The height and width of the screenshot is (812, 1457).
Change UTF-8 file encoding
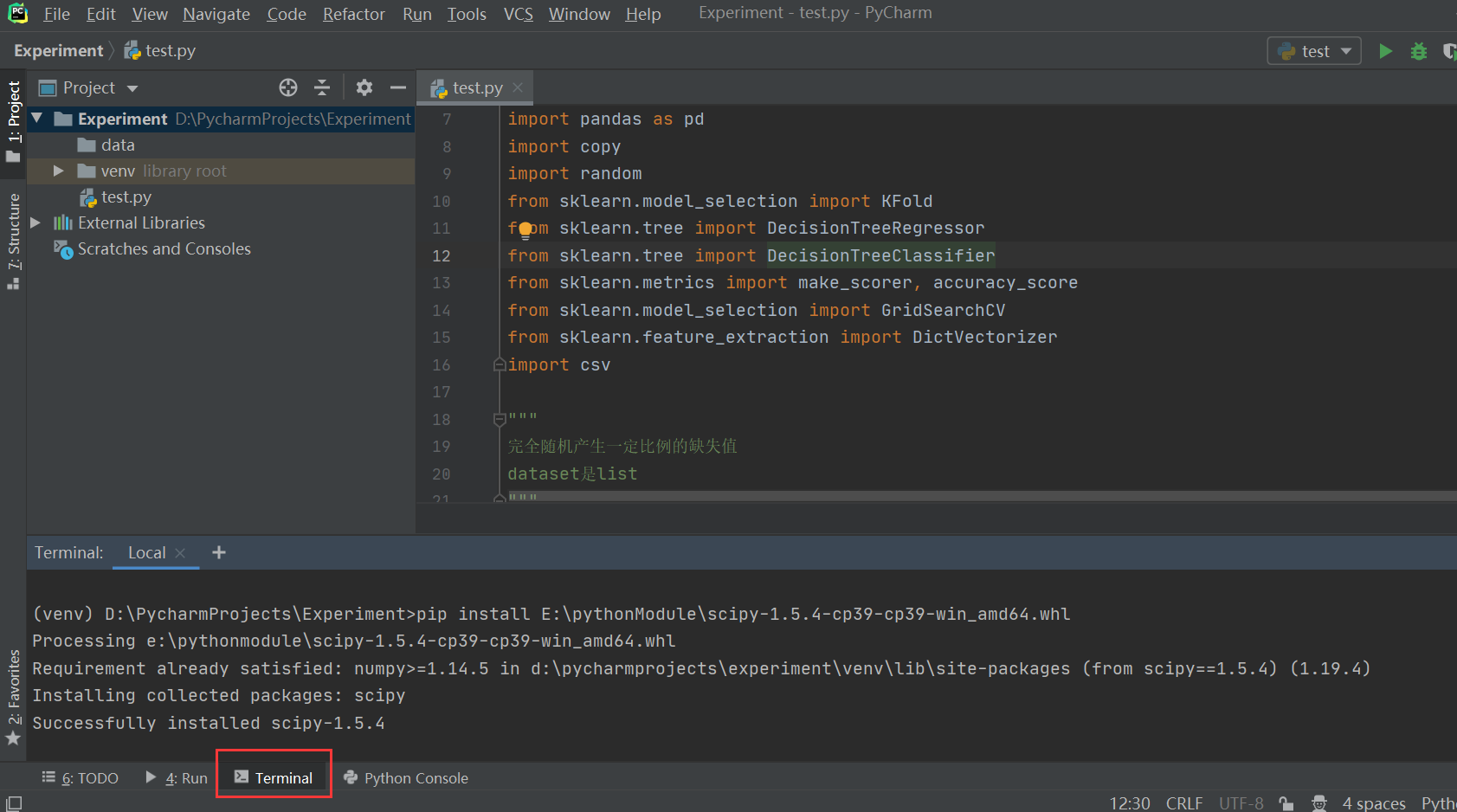click(1241, 802)
